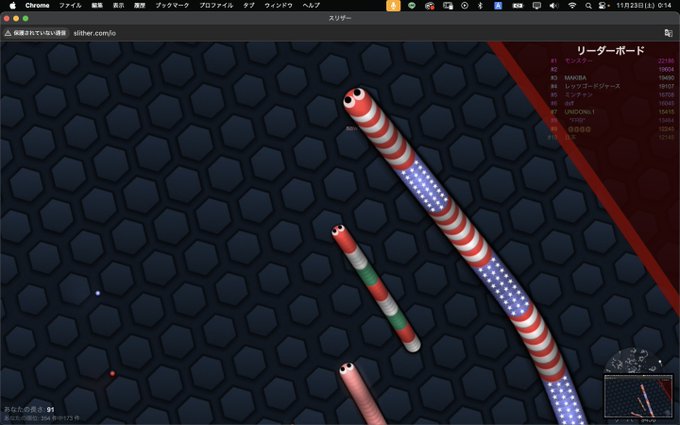This screenshot has width=680, height=425.
Task: Open the 表示 menu
Action: [x=118, y=6]
